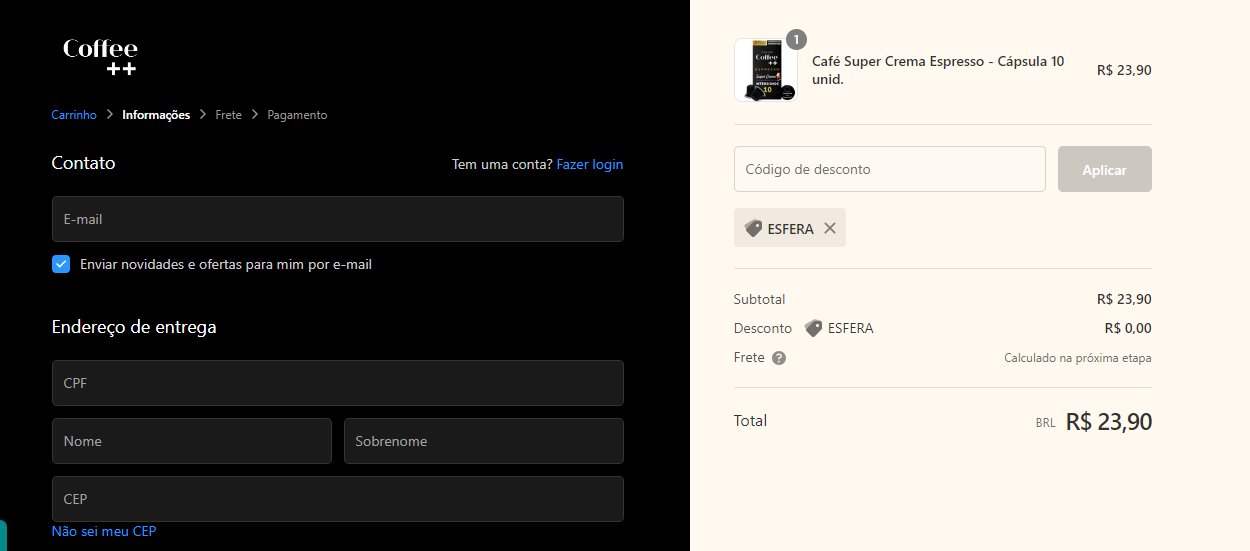Uncheck the email news and offers checkbox
This screenshot has height=551, width=1250.
61,264
